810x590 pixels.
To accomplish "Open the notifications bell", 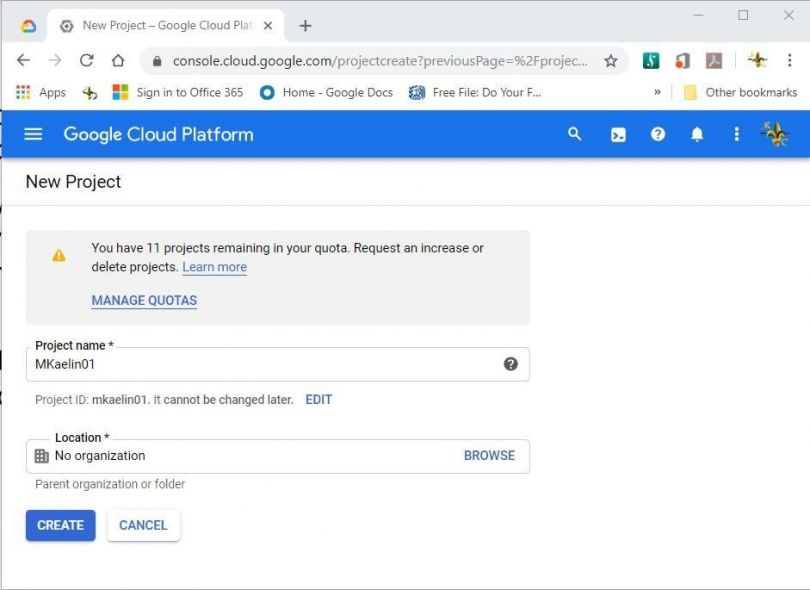I will (697, 134).
